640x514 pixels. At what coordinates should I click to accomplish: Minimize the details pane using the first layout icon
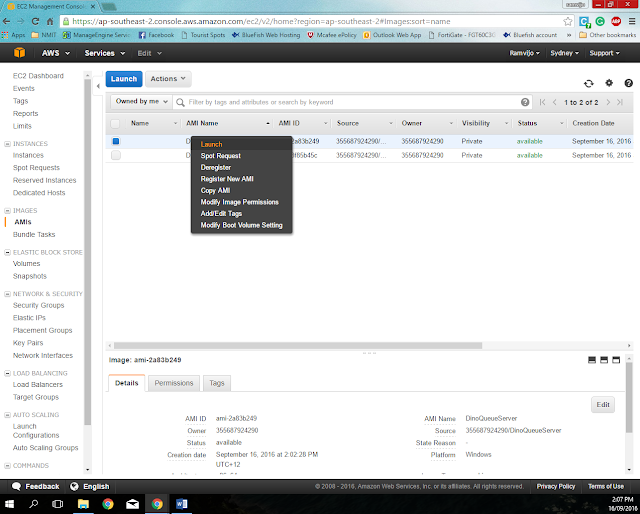(x=592, y=360)
